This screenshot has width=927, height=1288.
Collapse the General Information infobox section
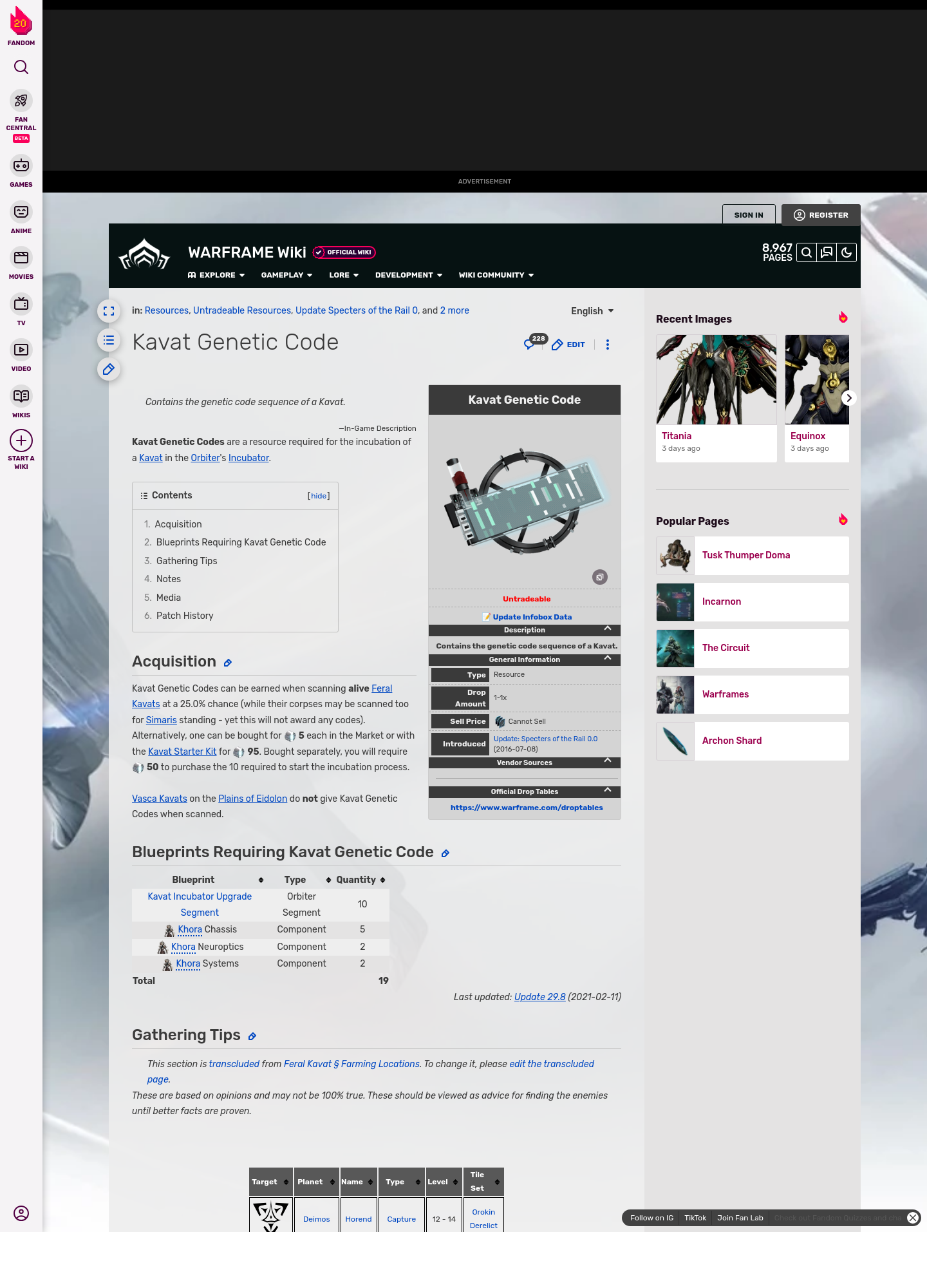click(x=607, y=658)
